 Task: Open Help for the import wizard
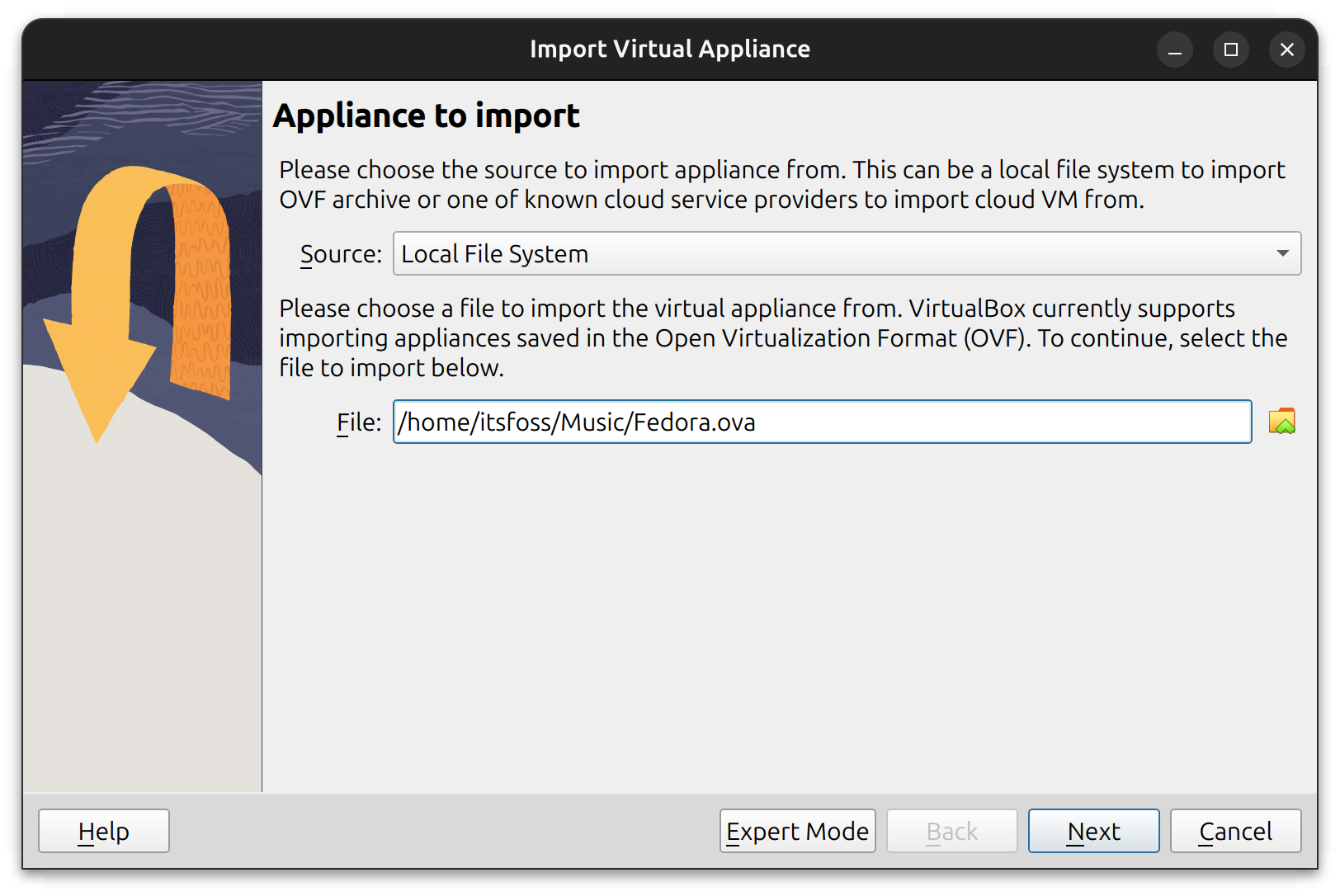[103, 831]
